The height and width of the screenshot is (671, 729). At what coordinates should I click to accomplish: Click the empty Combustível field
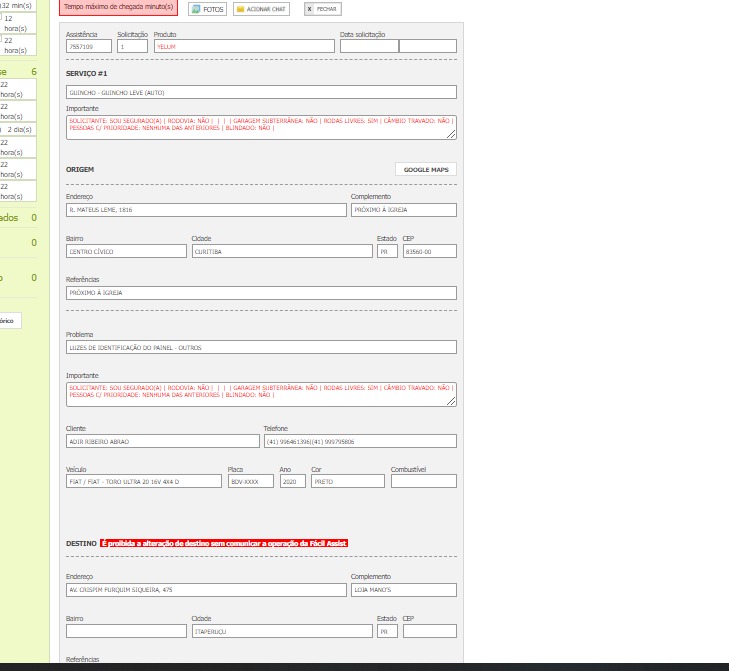[x=424, y=481]
